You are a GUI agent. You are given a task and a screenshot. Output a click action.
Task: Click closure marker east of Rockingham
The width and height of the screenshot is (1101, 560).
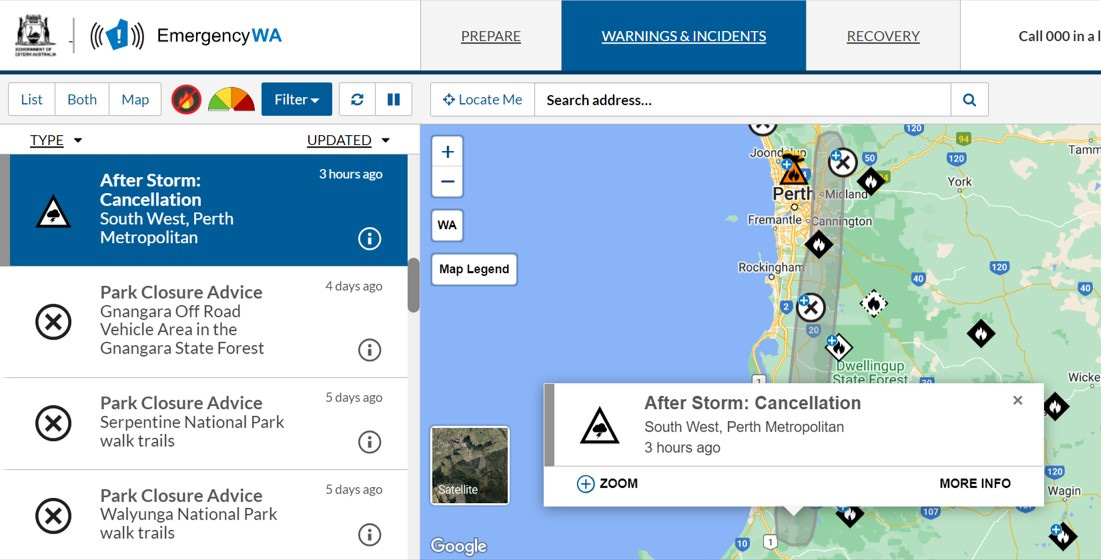pyautogui.click(x=810, y=307)
